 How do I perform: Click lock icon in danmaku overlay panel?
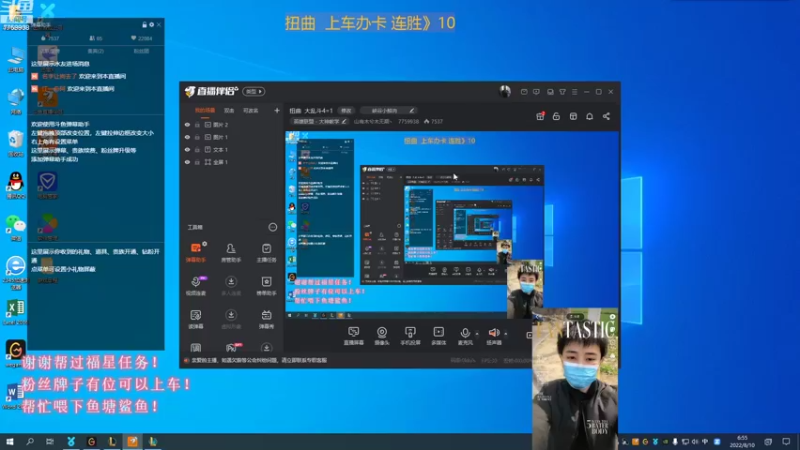click(144, 24)
